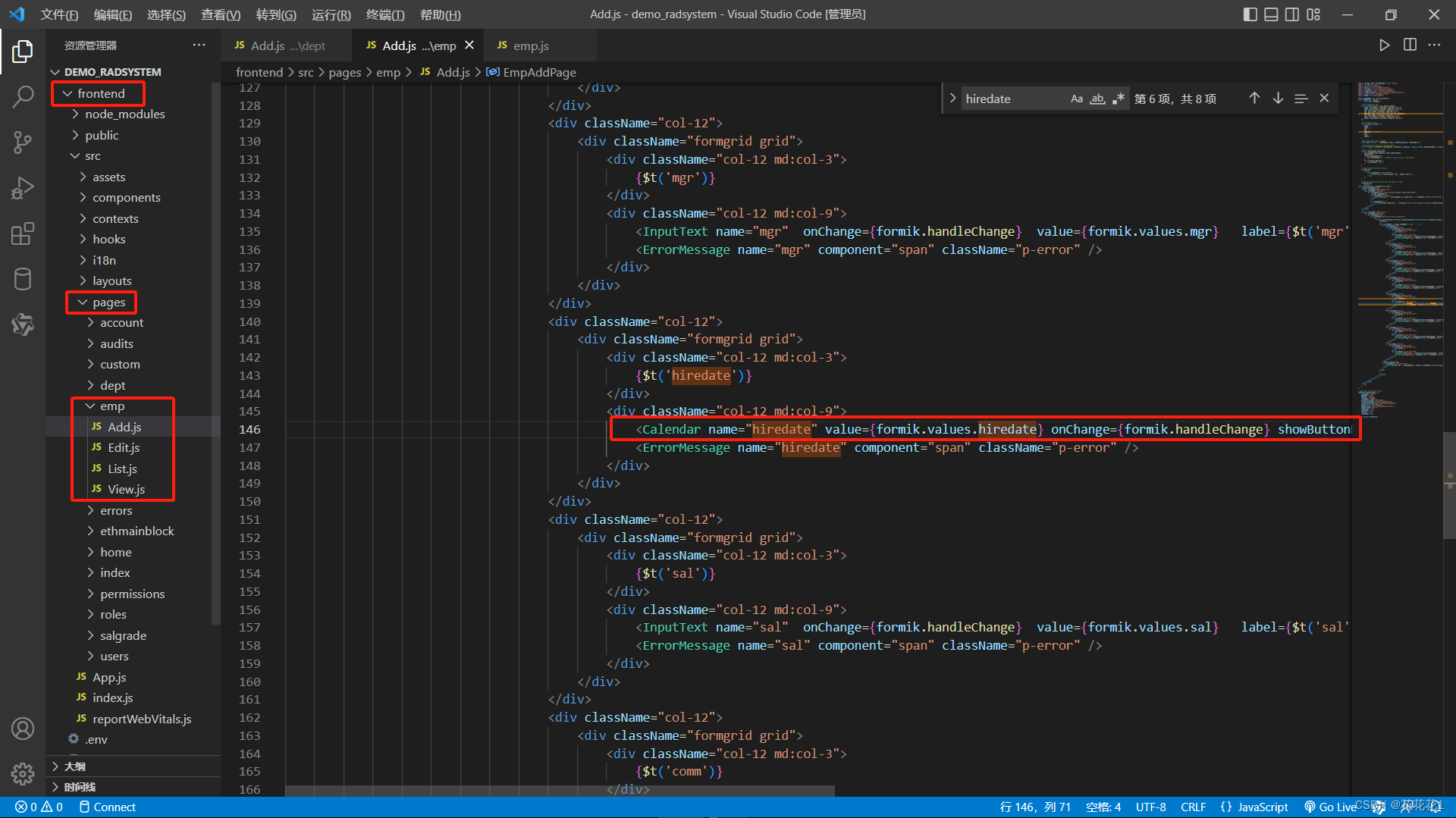Image resolution: width=1456 pixels, height=818 pixels.
Task: Expand the node_modules folder
Action: (x=124, y=114)
